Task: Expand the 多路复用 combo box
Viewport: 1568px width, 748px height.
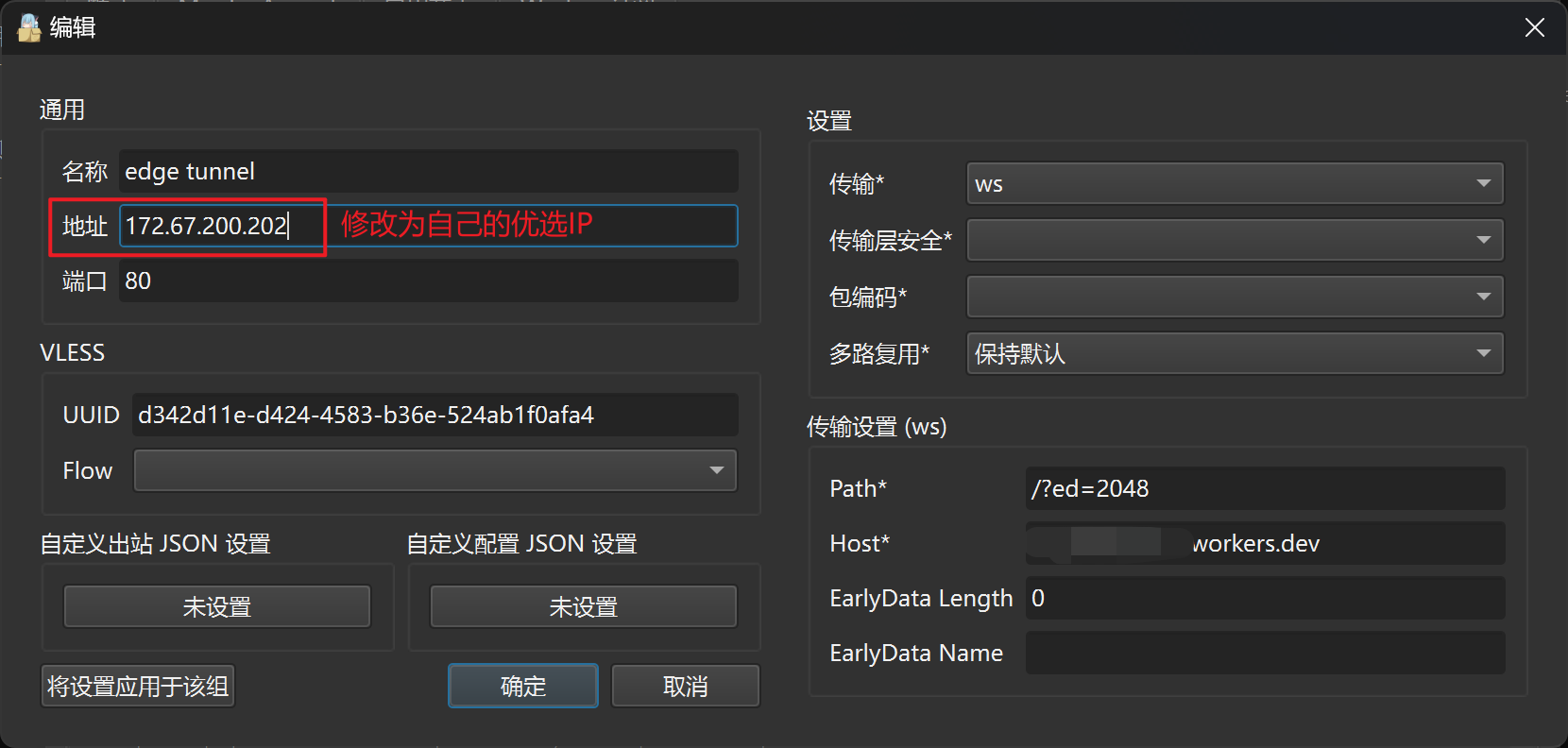Action: 1235,353
